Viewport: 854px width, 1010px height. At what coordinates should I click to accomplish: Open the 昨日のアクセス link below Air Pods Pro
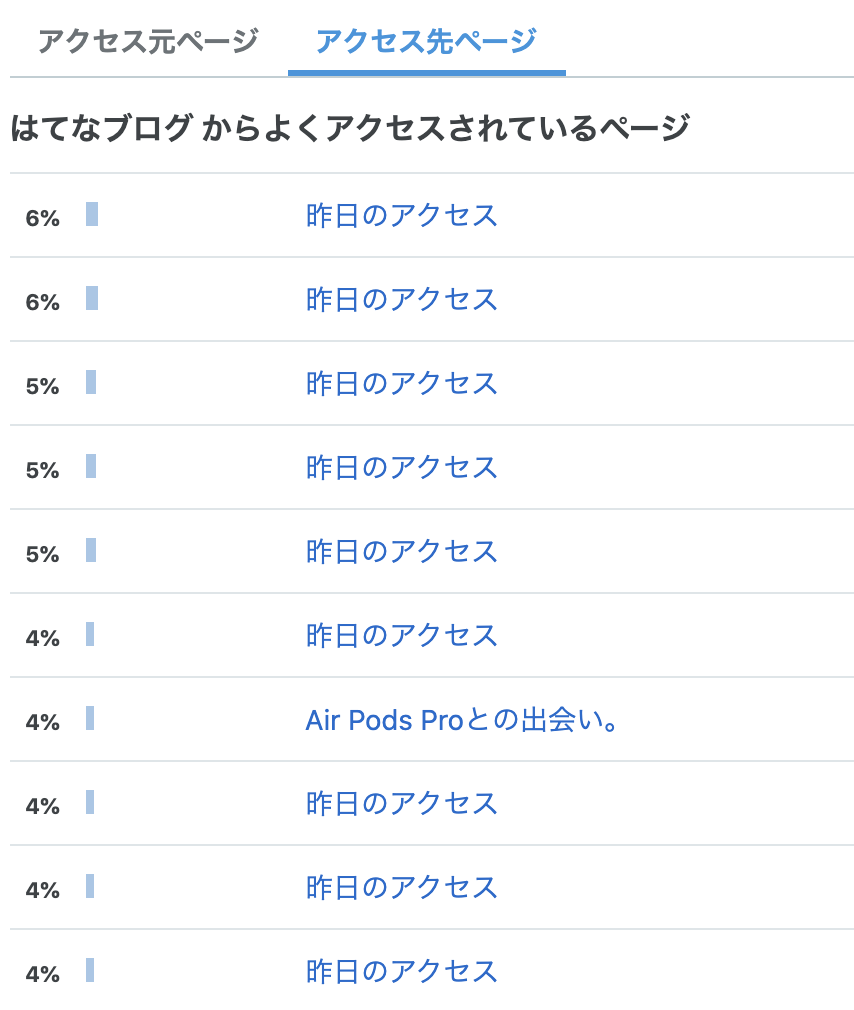[x=401, y=804]
